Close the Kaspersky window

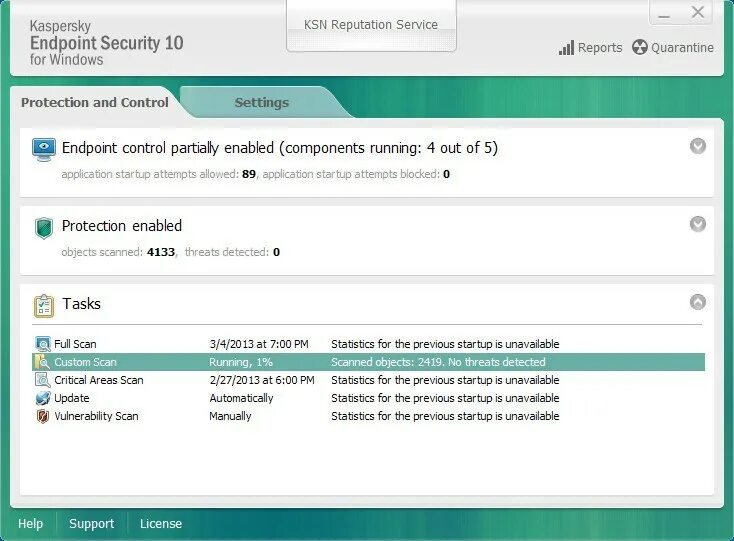697,13
